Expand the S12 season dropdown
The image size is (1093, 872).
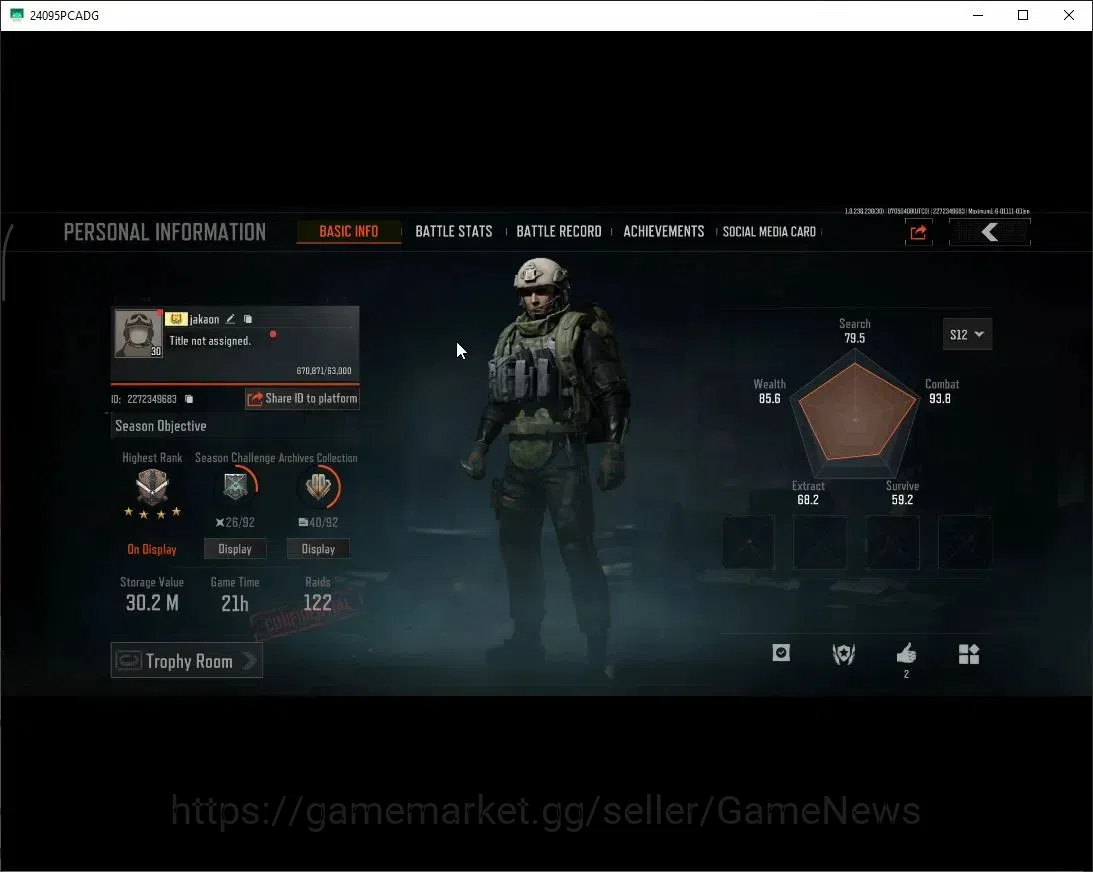967,335
